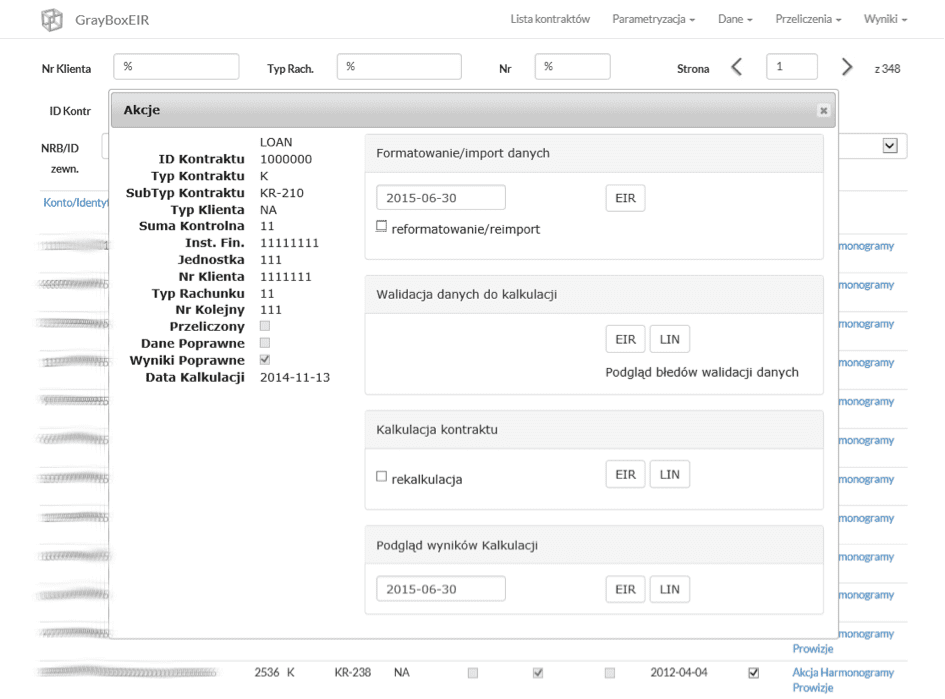Image resolution: width=945 pixels, height=699 pixels.
Task: Click the Strona page number field
Action: coord(791,66)
